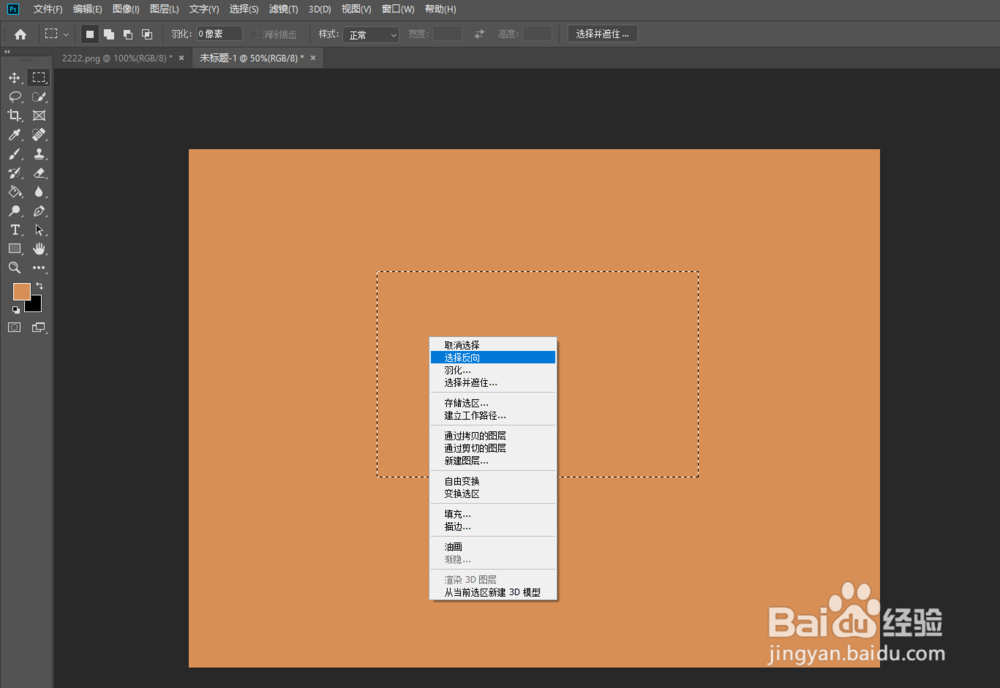Open the 窗口(W) menu
1000x688 pixels.
click(x=398, y=9)
